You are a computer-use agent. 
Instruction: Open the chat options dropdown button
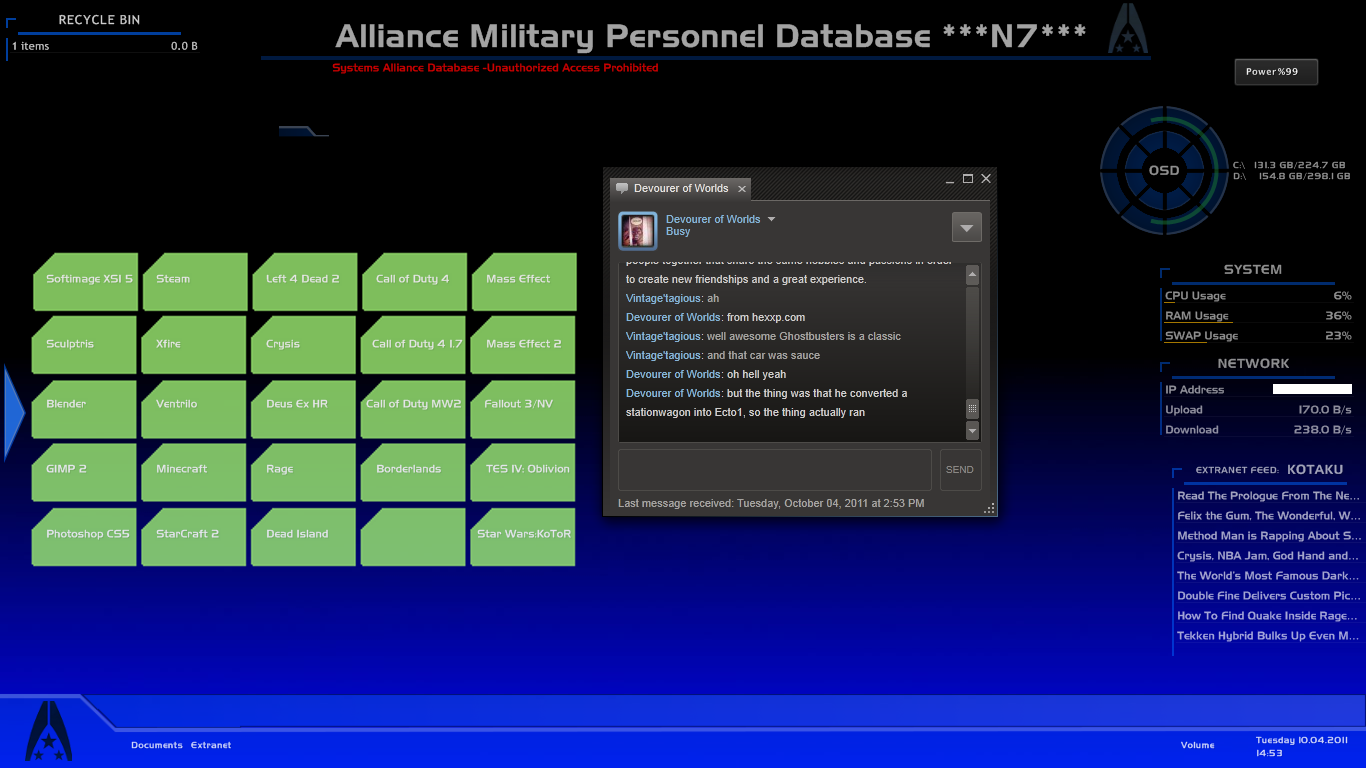966,227
